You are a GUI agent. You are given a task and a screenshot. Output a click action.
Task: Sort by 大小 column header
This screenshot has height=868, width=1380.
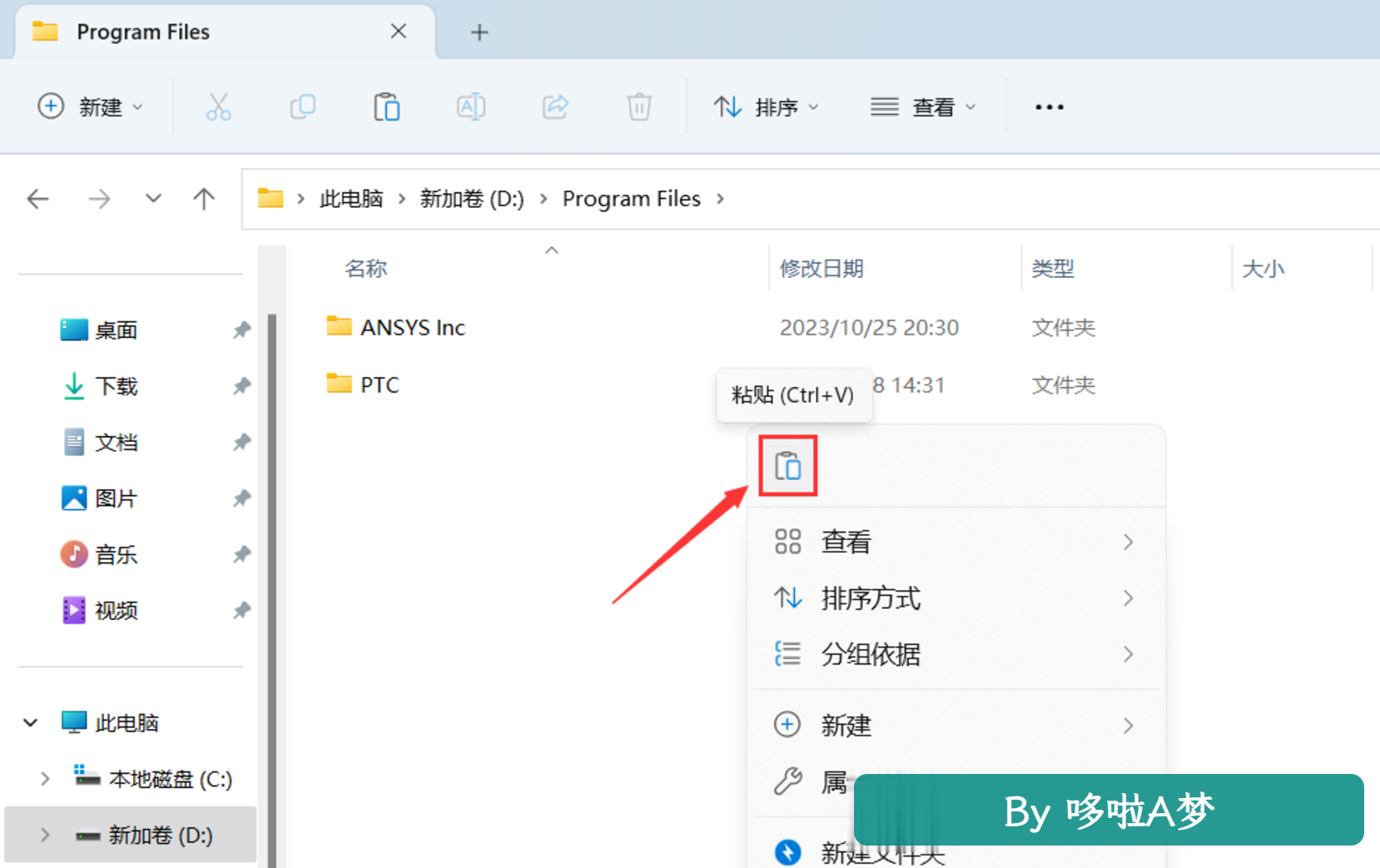[1263, 269]
